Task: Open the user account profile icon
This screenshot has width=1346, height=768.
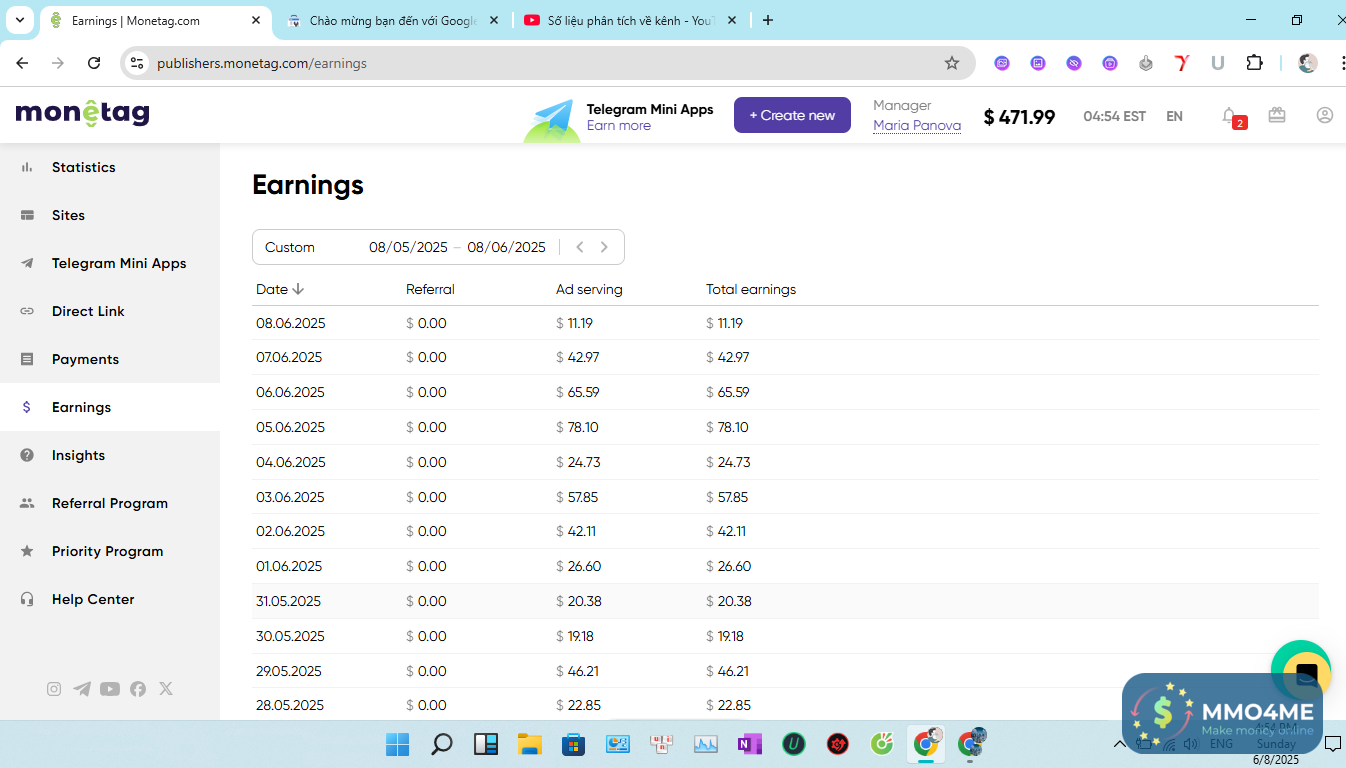Action: click(x=1325, y=115)
